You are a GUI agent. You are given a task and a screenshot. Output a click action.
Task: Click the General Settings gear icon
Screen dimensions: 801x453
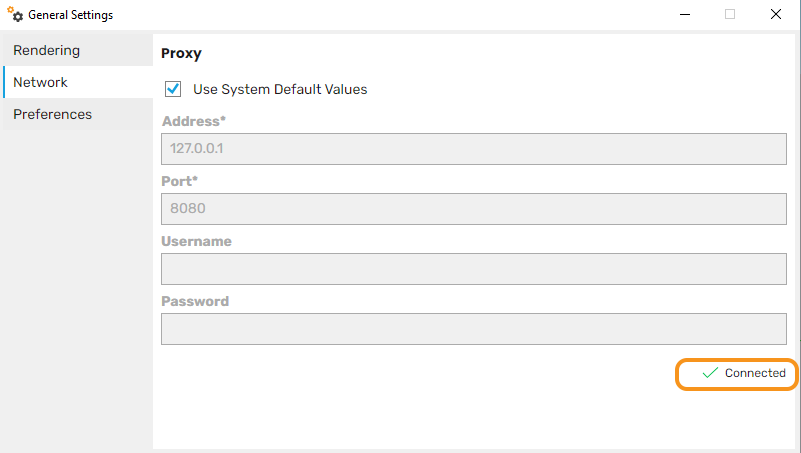(x=15, y=15)
